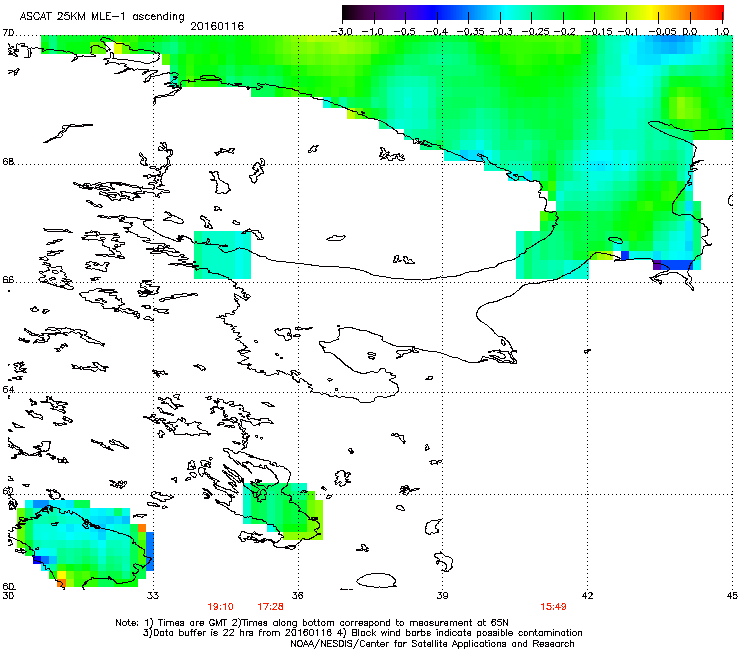Click the 0.0 color scale label
The height and width of the screenshot is (650, 740).
coord(690,32)
